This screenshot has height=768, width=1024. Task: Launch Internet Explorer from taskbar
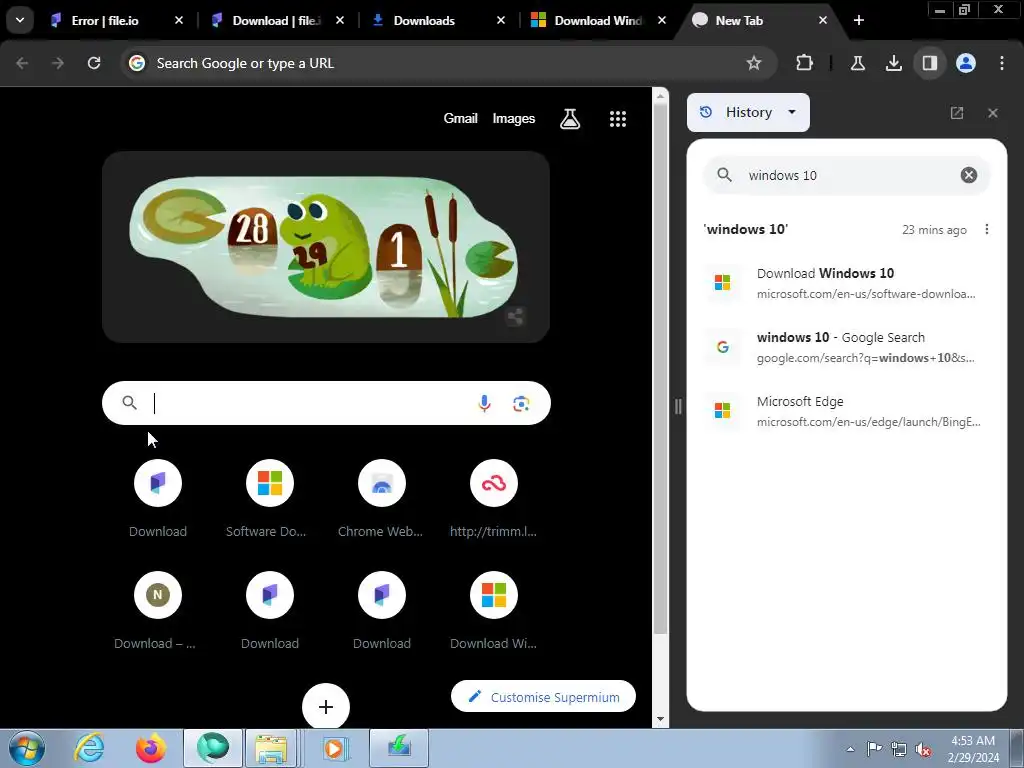click(x=89, y=748)
